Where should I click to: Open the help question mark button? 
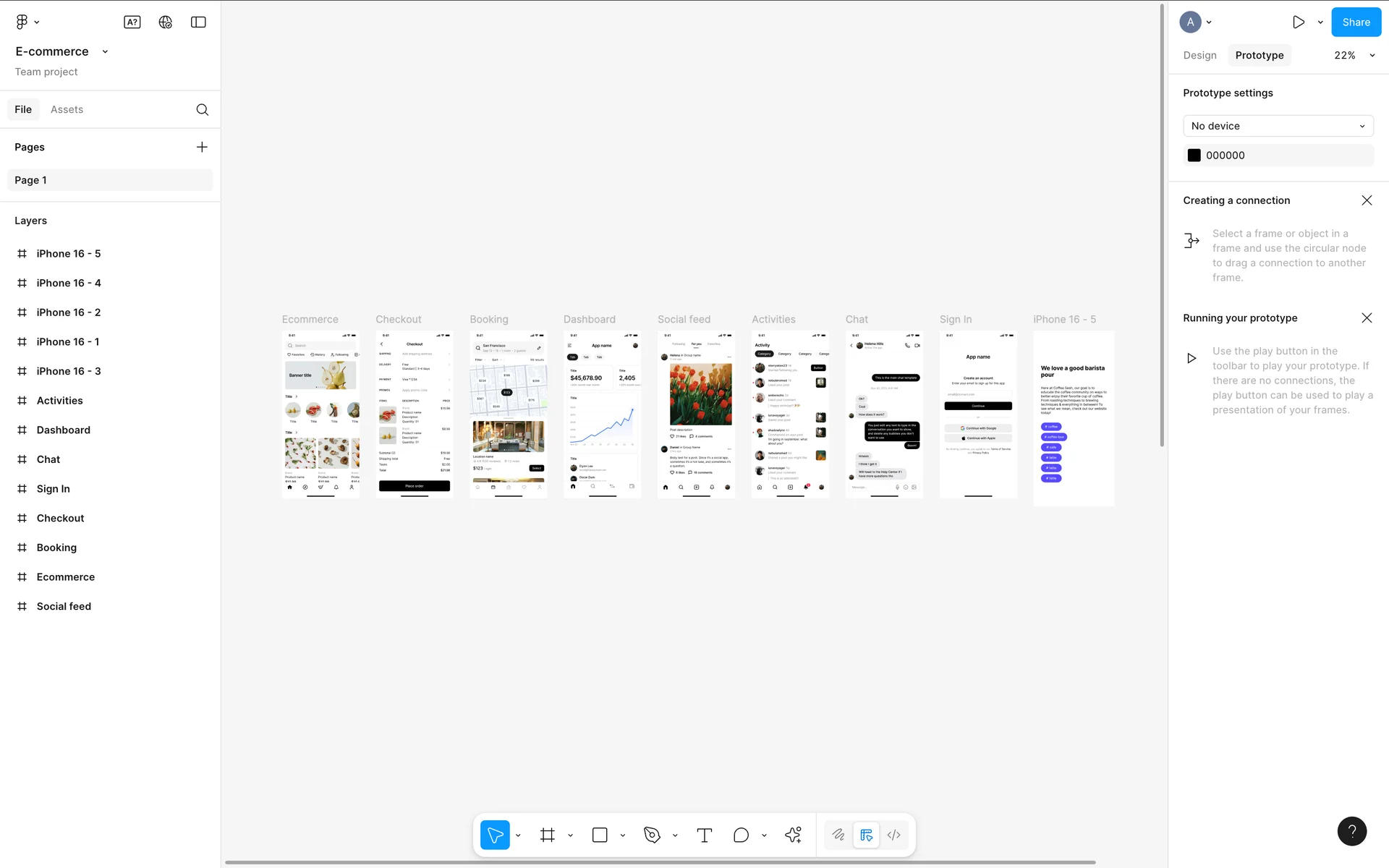[1351, 831]
